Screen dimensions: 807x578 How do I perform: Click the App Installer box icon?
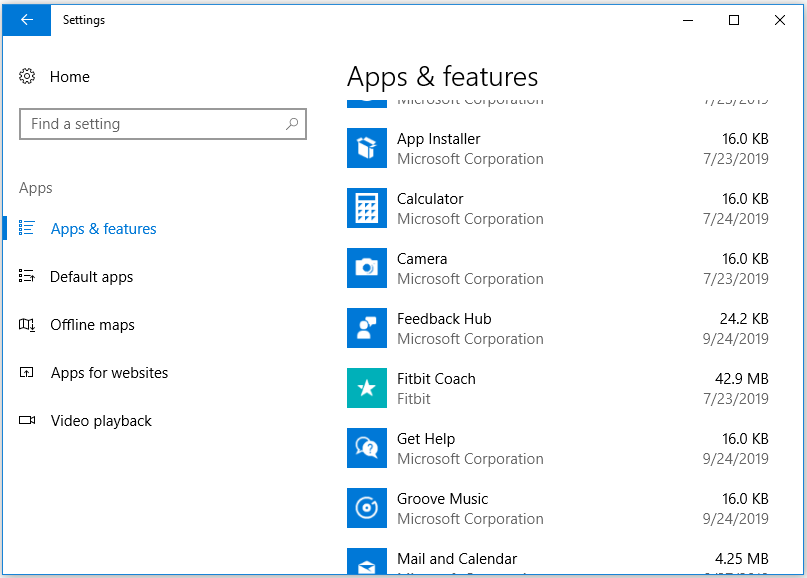366,148
